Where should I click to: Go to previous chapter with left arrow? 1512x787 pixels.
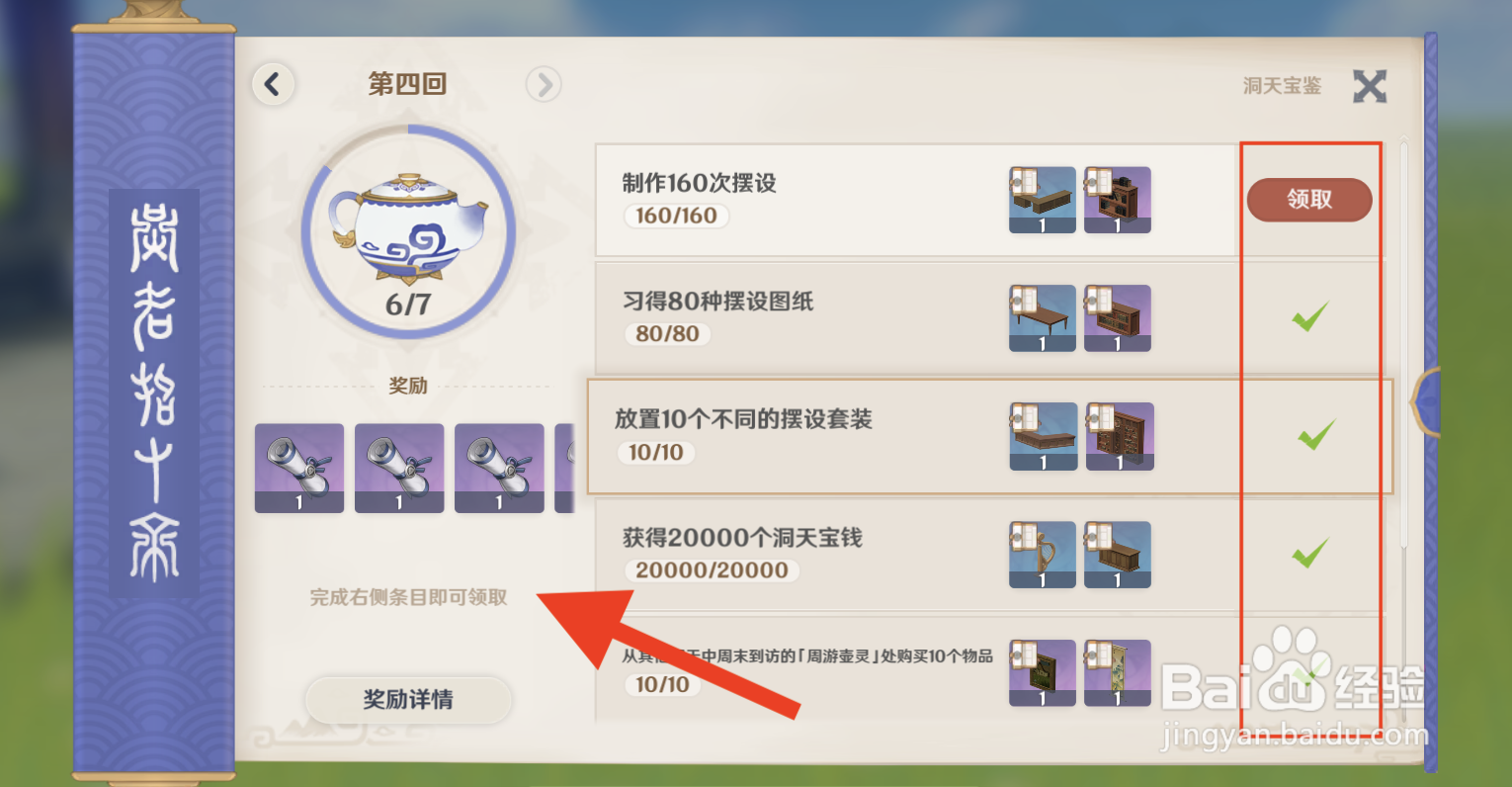(273, 84)
